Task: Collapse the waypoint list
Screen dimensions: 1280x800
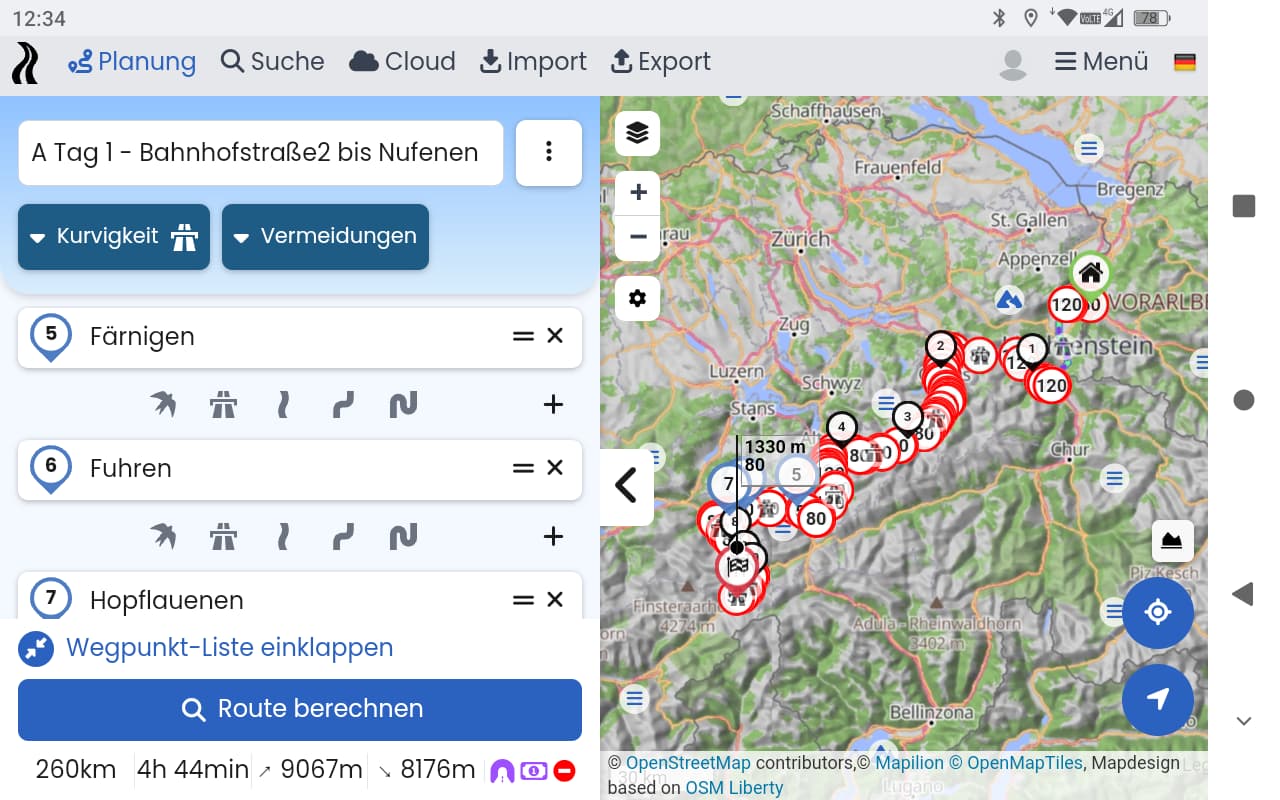Action: pyautogui.click(x=228, y=648)
